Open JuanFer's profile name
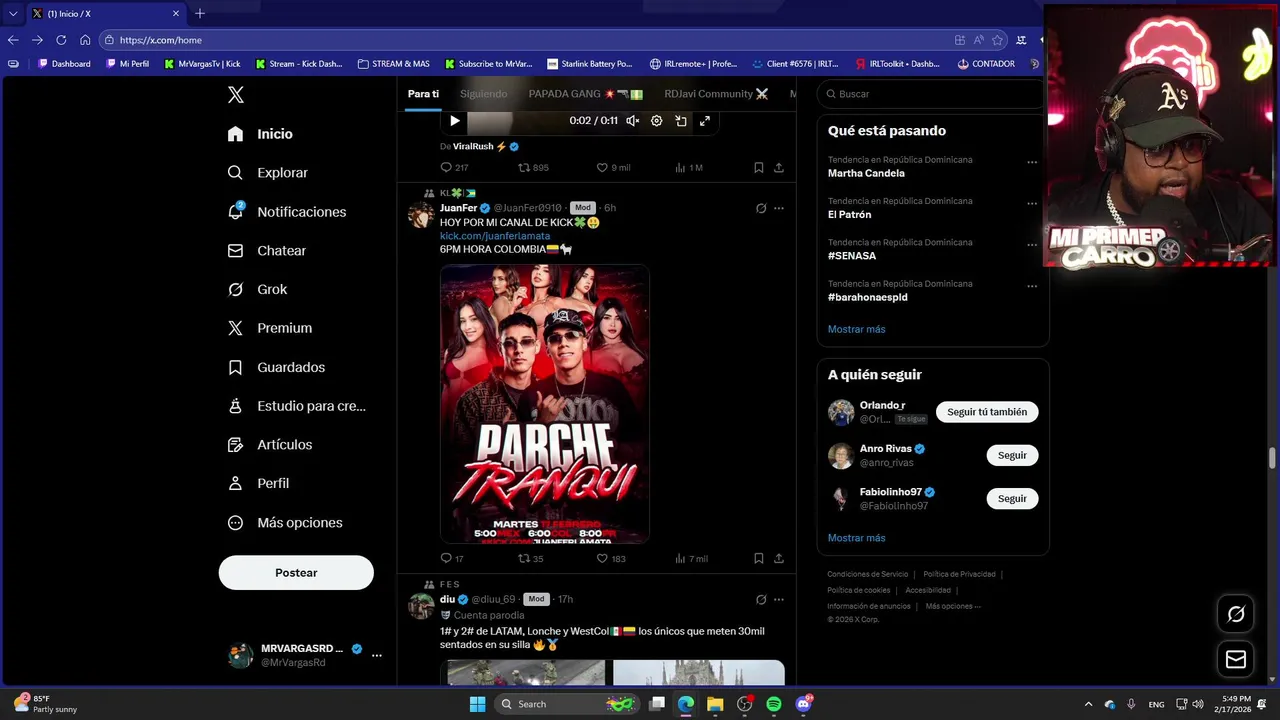The width and height of the screenshot is (1280, 720). [458, 208]
